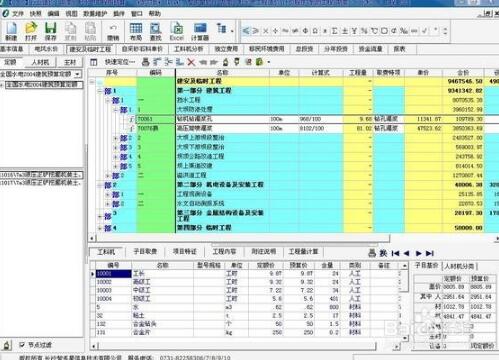Click the 快速定位 button
This screenshot has height=360, width=499.
[x=120, y=62]
